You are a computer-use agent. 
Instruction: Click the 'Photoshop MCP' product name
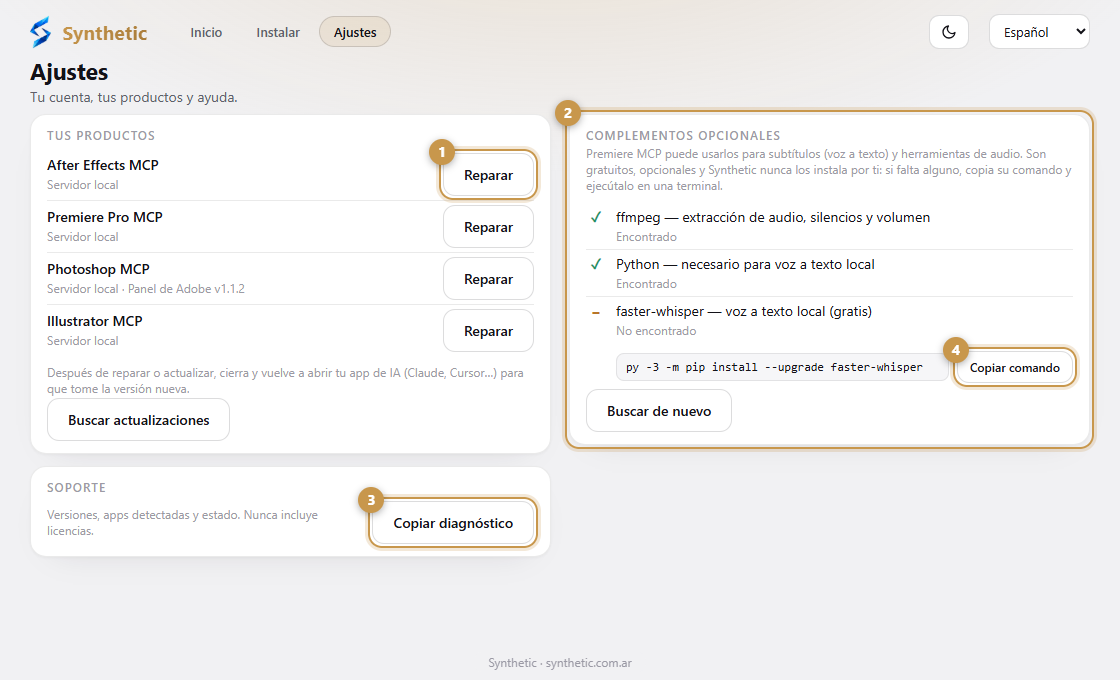click(x=99, y=269)
